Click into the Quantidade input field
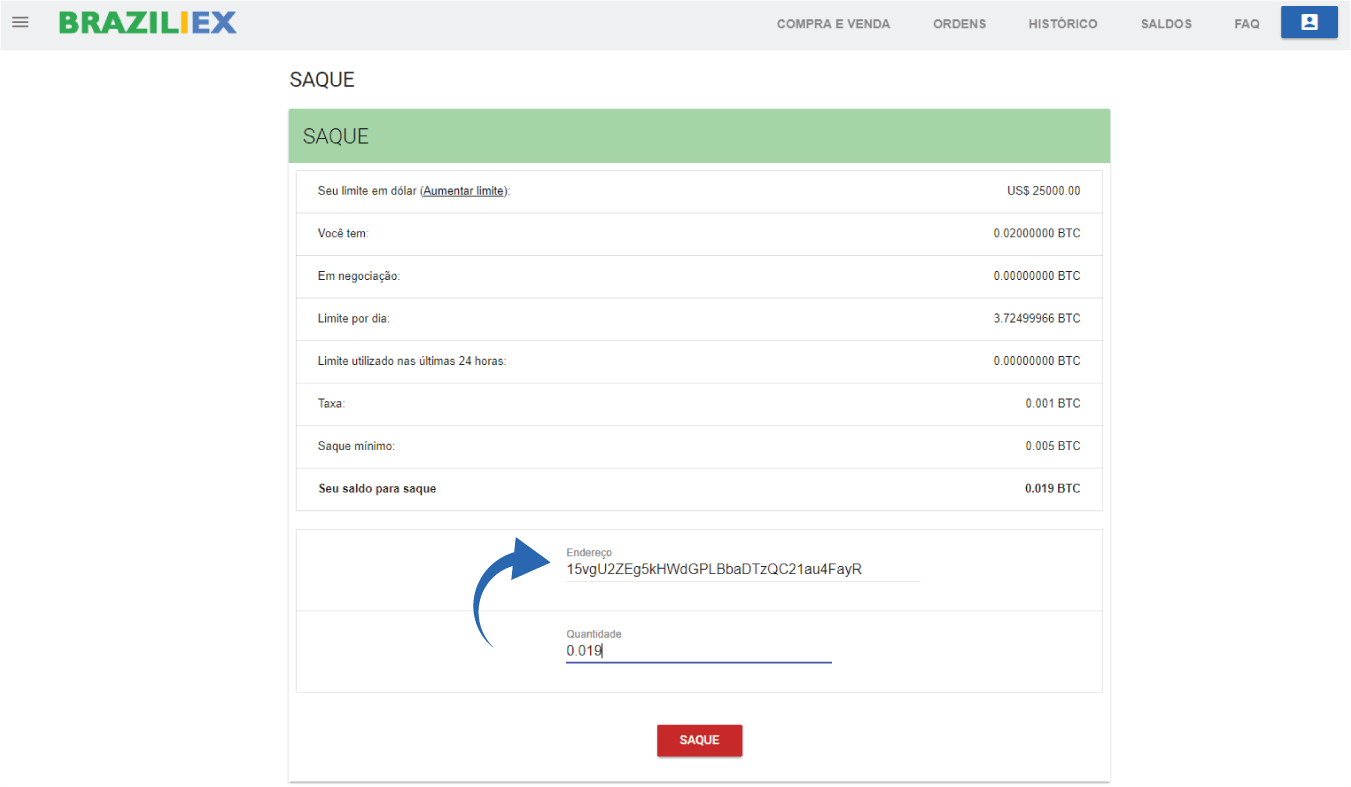 pyautogui.click(x=698, y=651)
